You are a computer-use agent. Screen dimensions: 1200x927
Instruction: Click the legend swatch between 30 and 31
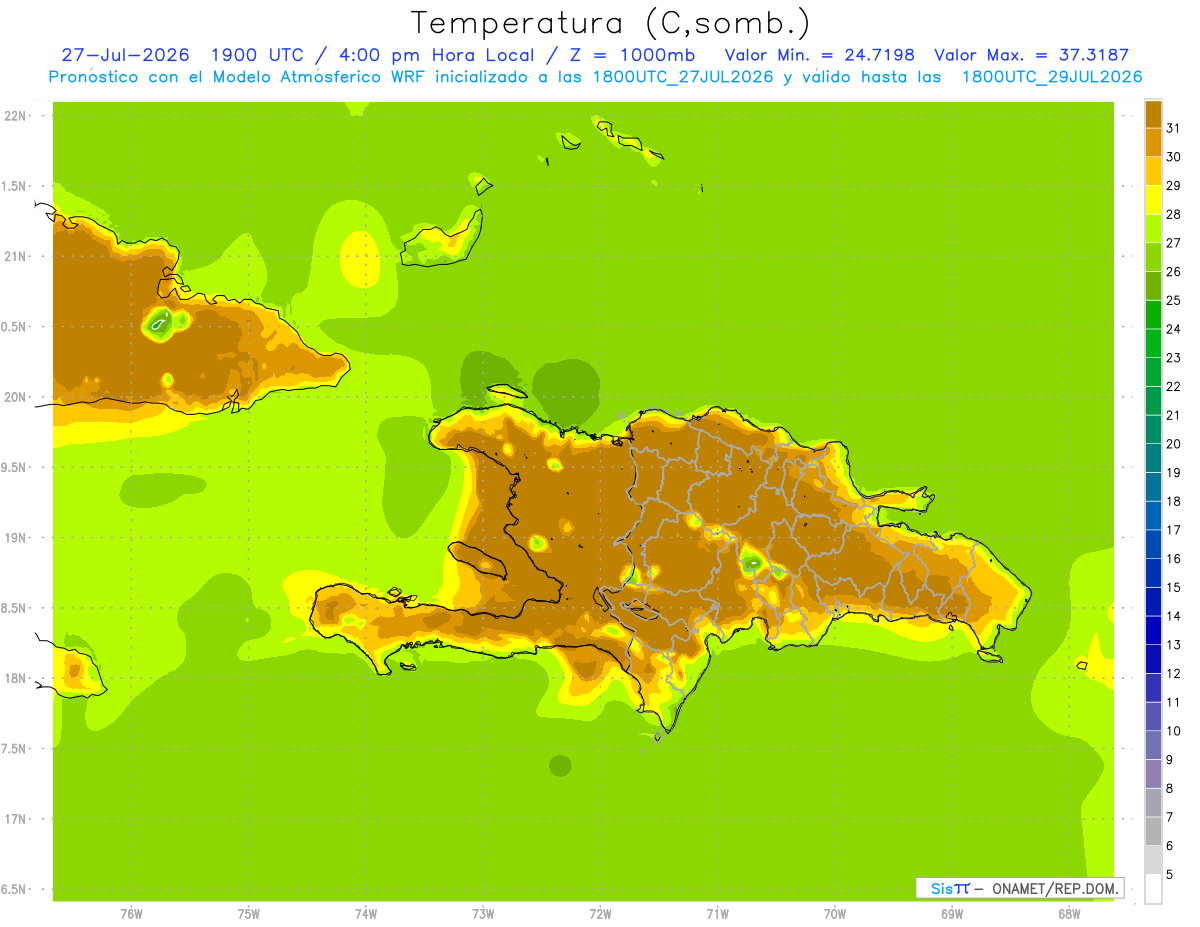[1153, 142]
